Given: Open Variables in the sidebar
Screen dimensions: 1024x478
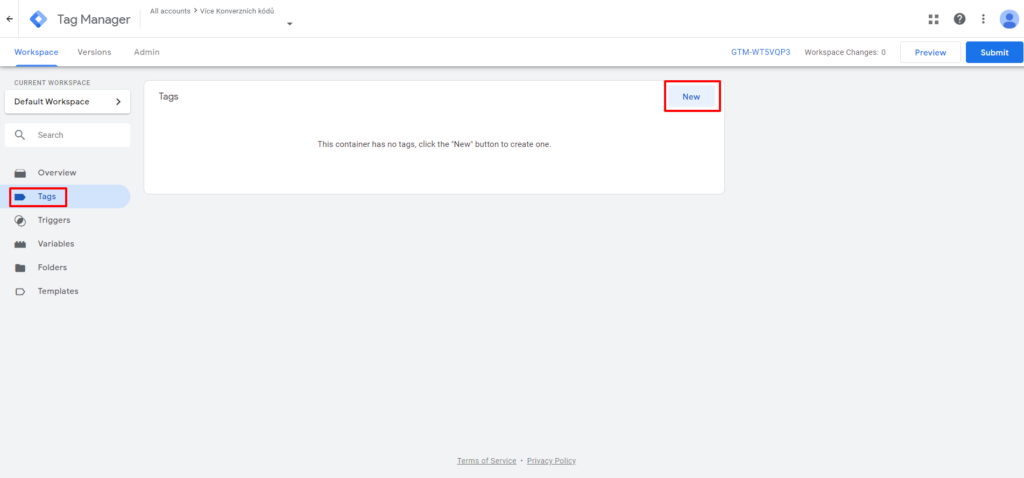Looking at the screenshot, I should pos(65,244).
